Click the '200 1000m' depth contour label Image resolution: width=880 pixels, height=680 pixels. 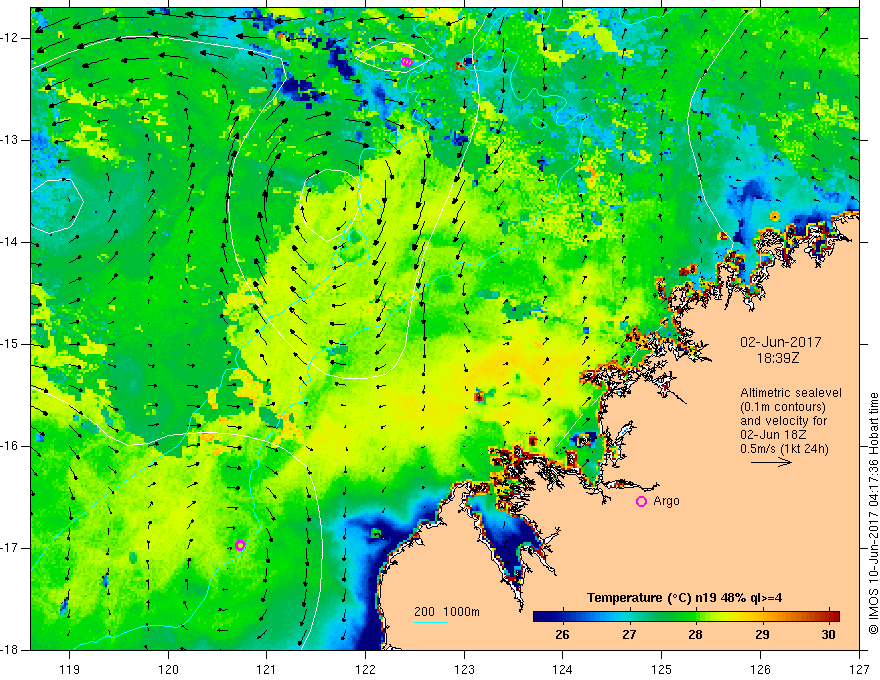tap(447, 612)
